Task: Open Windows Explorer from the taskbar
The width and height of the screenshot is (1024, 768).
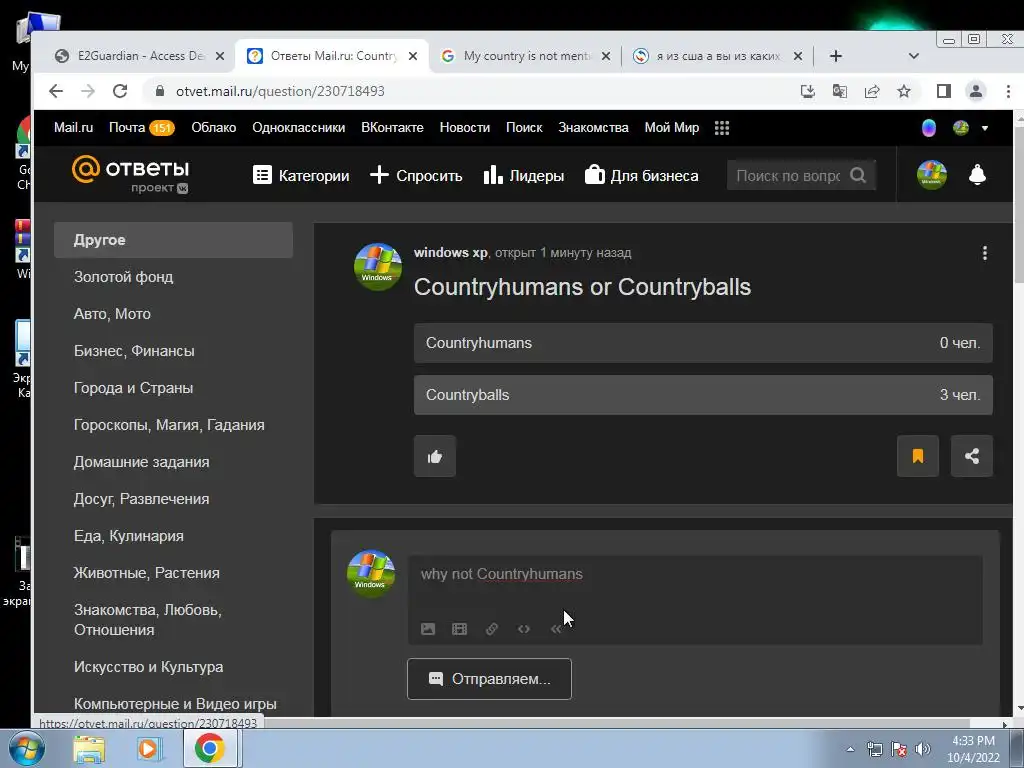Action: coord(89,748)
